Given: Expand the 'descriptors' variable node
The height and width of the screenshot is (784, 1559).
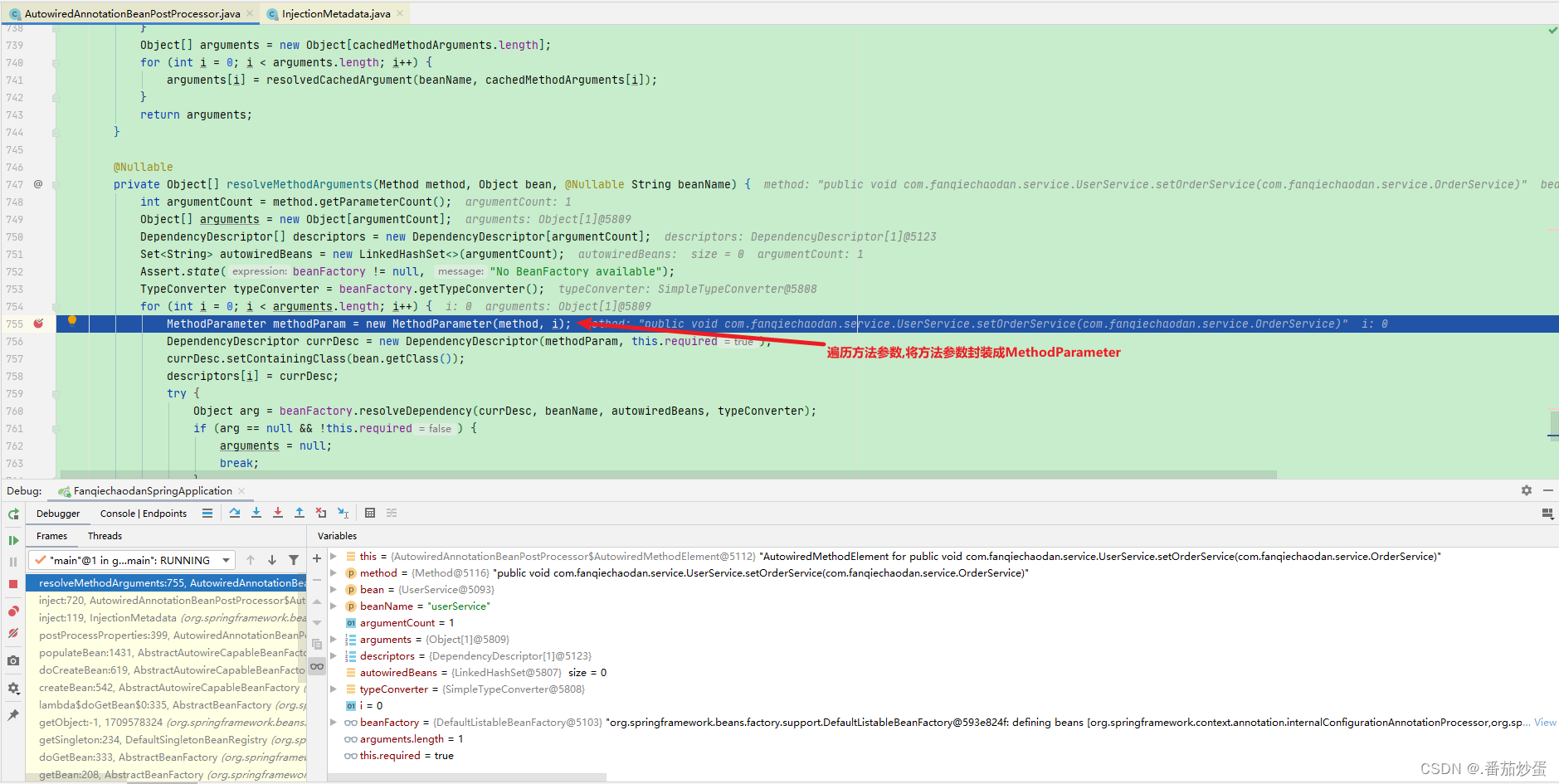Looking at the screenshot, I should tap(334, 656).
